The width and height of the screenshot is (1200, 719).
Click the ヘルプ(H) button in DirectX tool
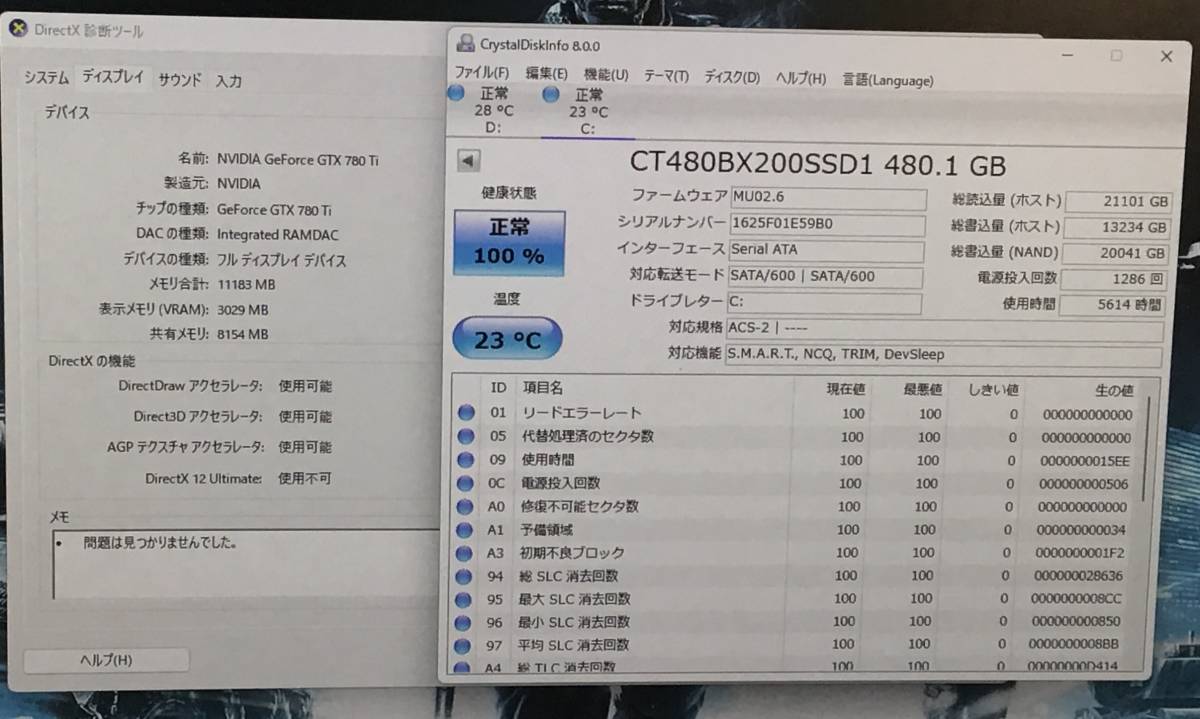coord(106,660)
